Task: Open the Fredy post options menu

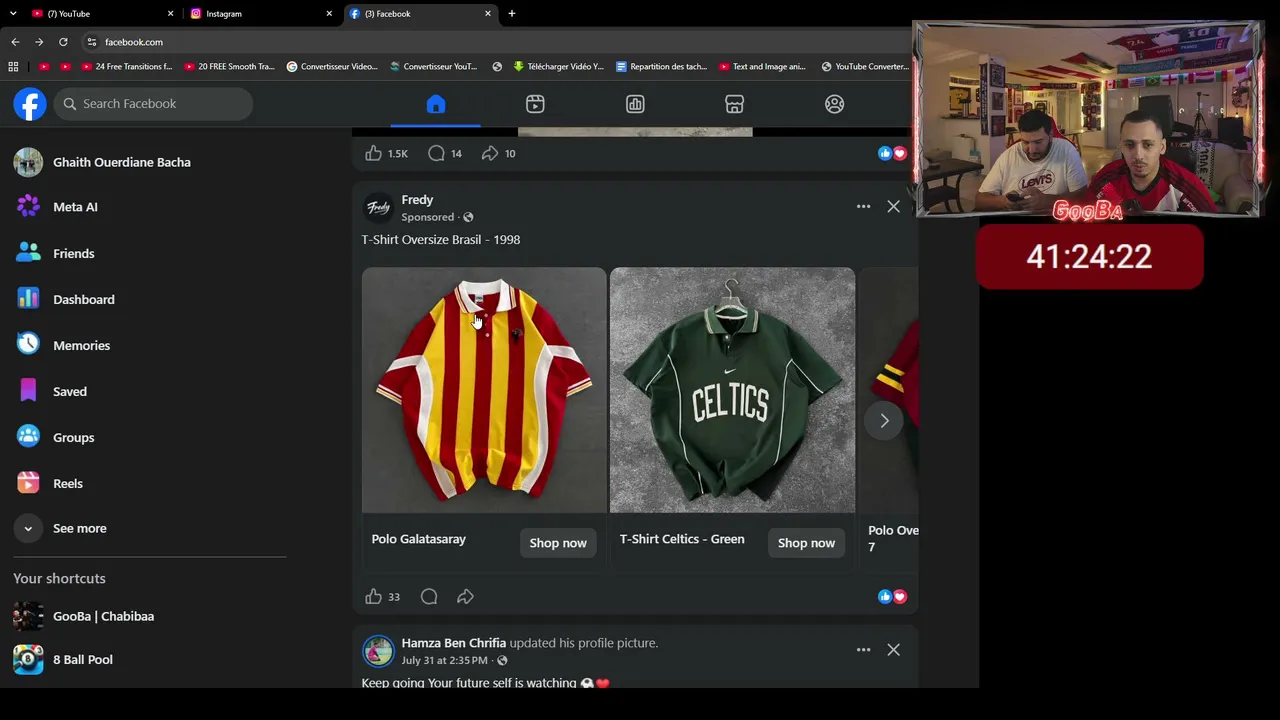Action: click(x=863, y=207)
